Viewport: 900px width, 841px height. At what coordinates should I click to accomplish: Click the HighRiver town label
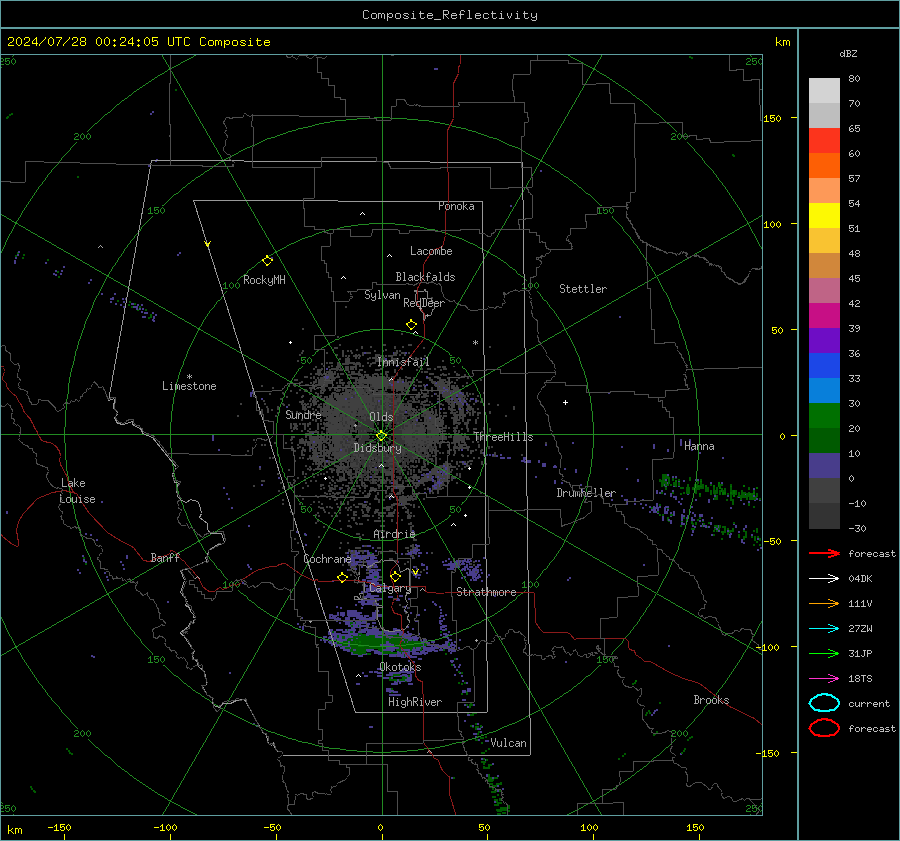(415, 702)
